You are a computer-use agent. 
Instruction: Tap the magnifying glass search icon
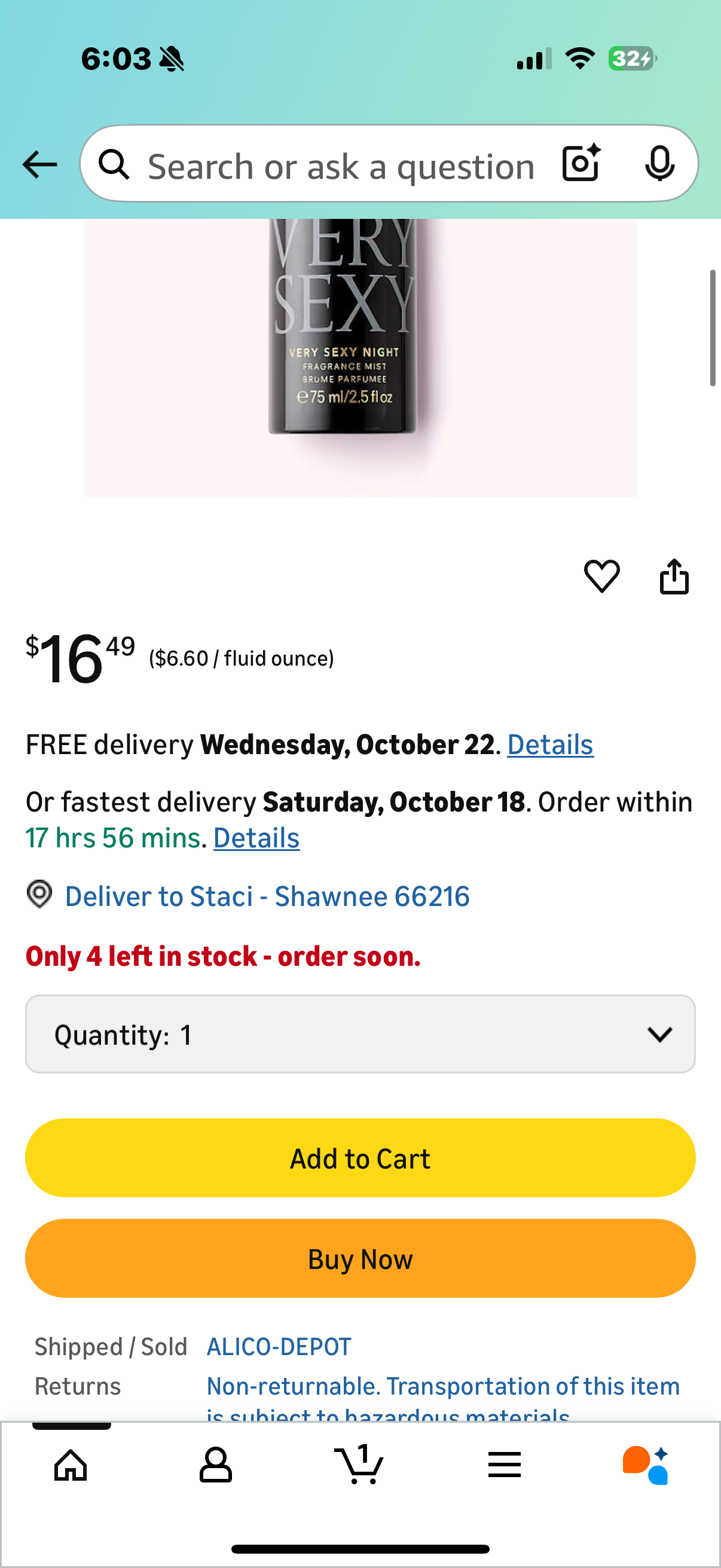[114, 164]
